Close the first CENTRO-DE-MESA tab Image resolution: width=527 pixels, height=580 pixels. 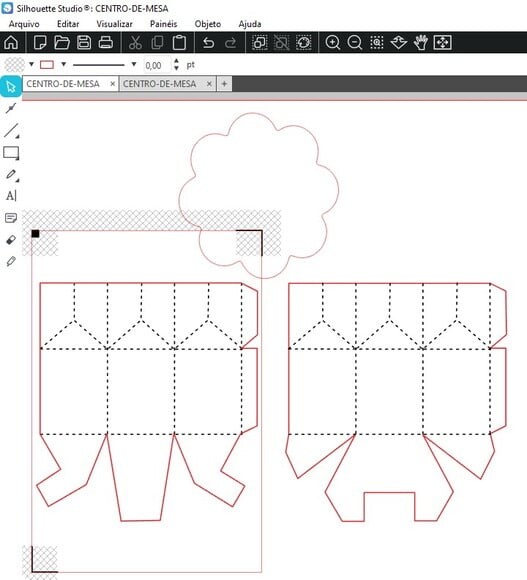pyautogui.click(x=112, y=84)
